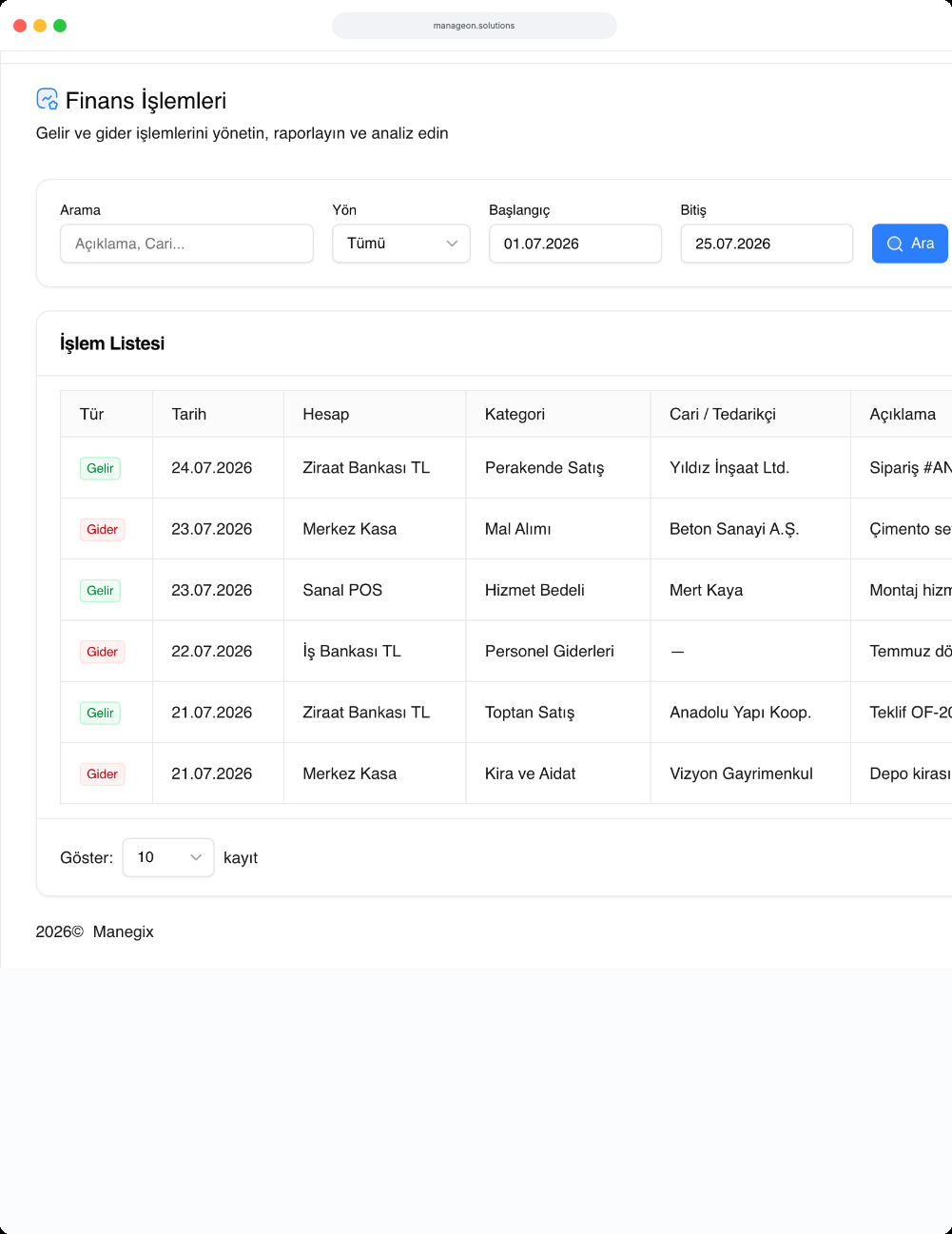Click Gelir badge in Mert Kaya row
This screenshot has width=952, height=1234.
[100, 590]
